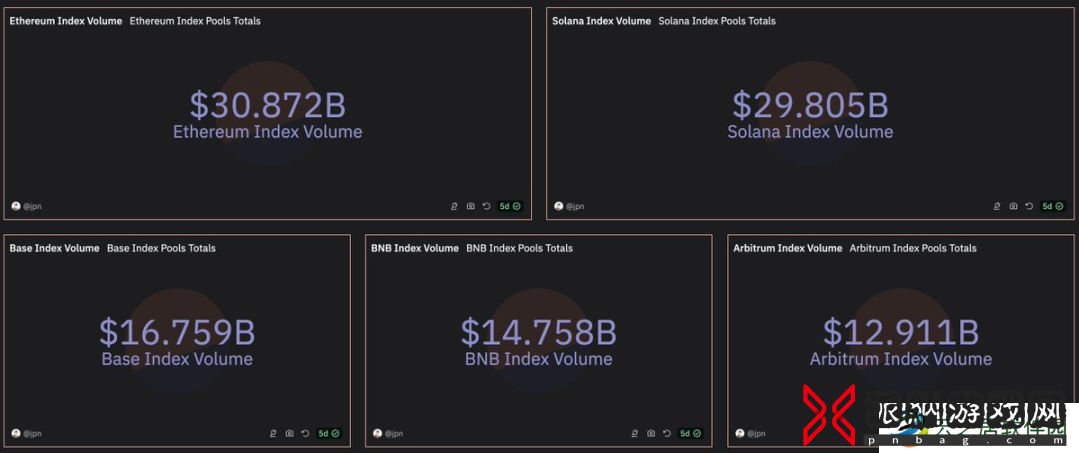The height and width of the screenshot is (453, 1079).
Task: Take a screenshot of the Ethereum Index Volume panel
Action: coord(471,206)
